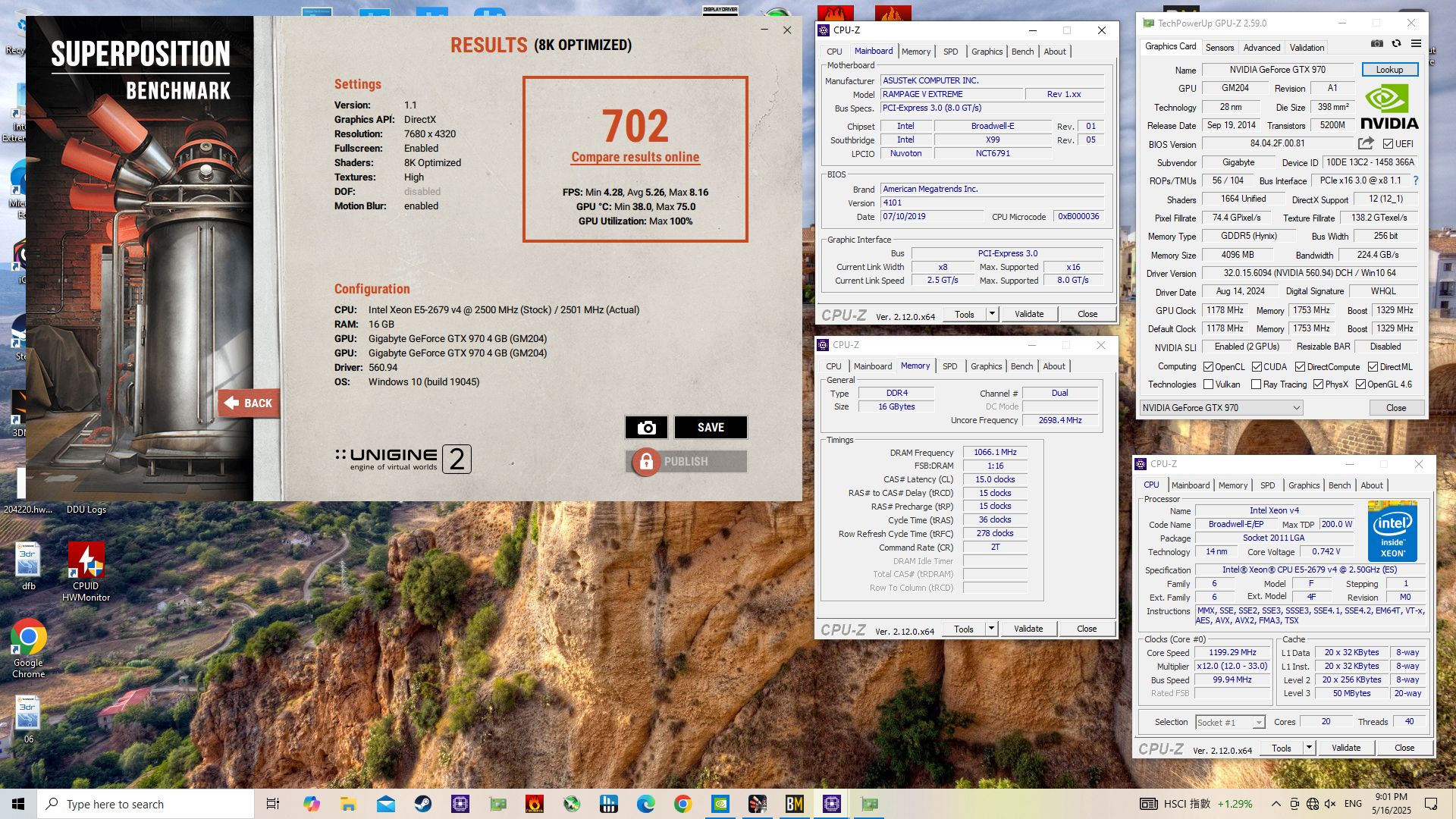Click Validate in the Mainboard CPU-Z window

point(1029,314)
